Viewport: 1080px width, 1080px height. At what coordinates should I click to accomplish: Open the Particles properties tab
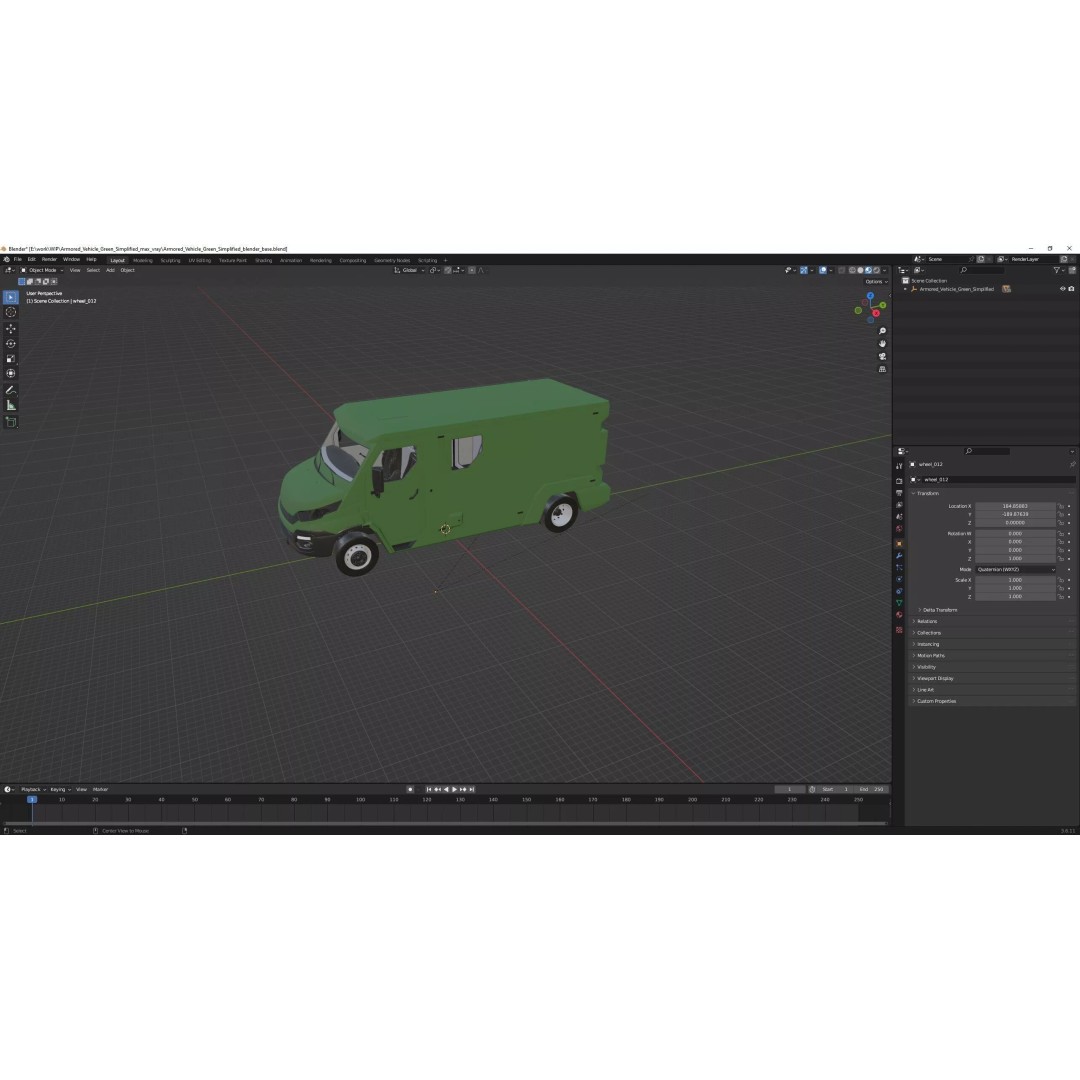click(899, 568)
